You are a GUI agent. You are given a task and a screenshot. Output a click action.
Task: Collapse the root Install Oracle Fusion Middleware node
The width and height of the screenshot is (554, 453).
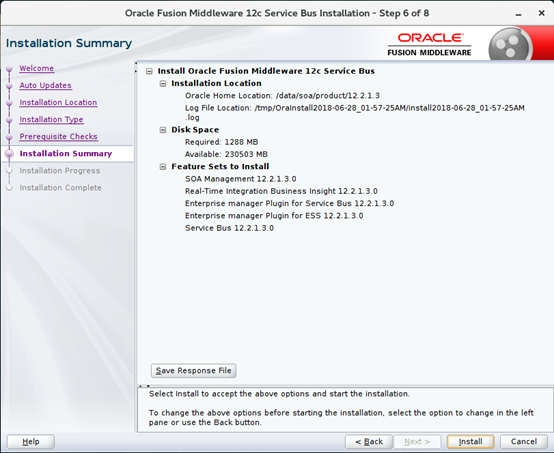click(149, 71)
